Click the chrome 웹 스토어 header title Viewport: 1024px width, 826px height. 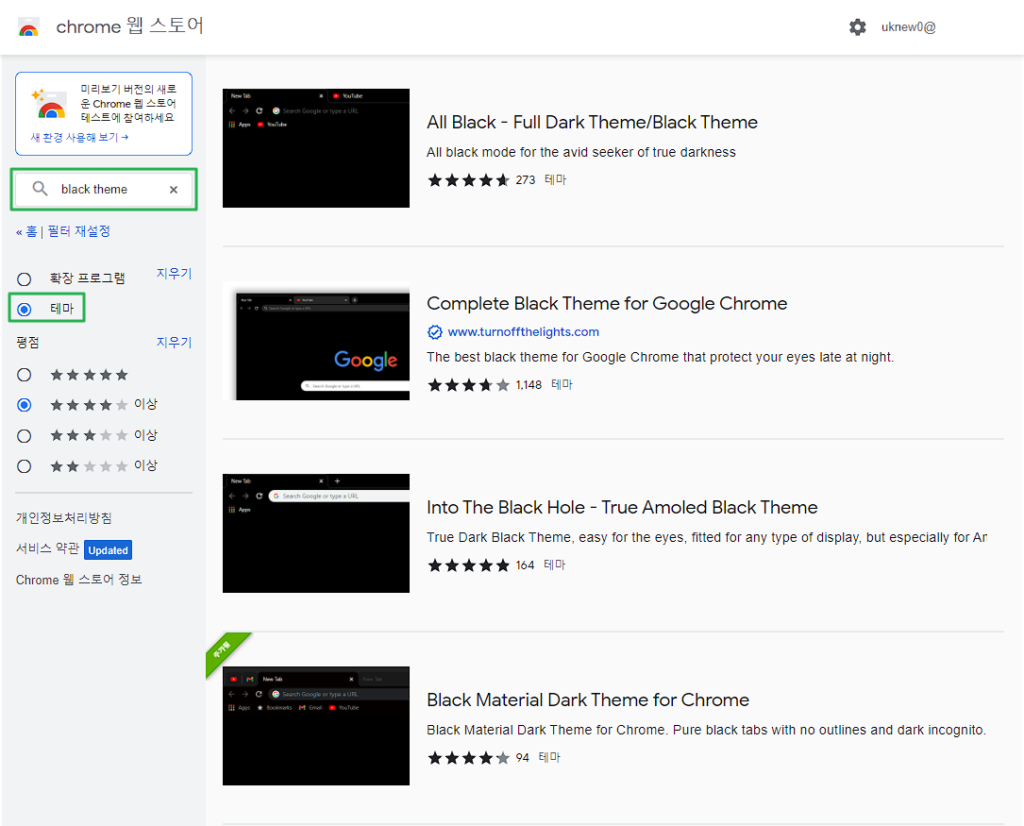point(130,26)
